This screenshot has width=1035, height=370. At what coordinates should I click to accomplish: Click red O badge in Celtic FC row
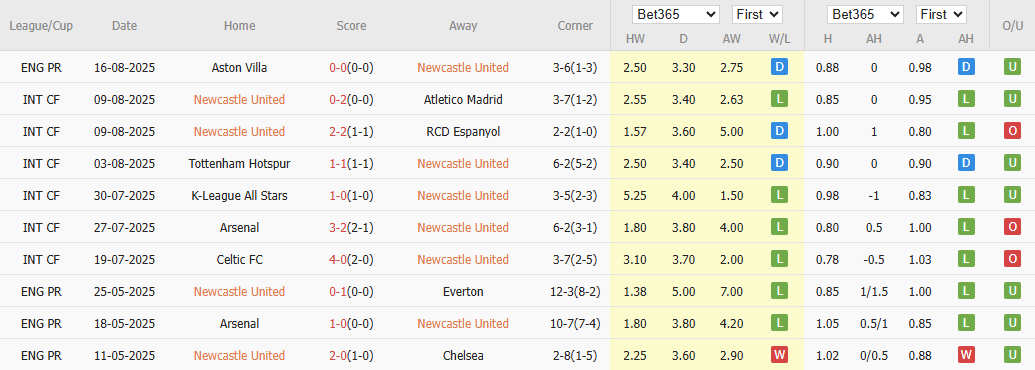point(1012,259)
